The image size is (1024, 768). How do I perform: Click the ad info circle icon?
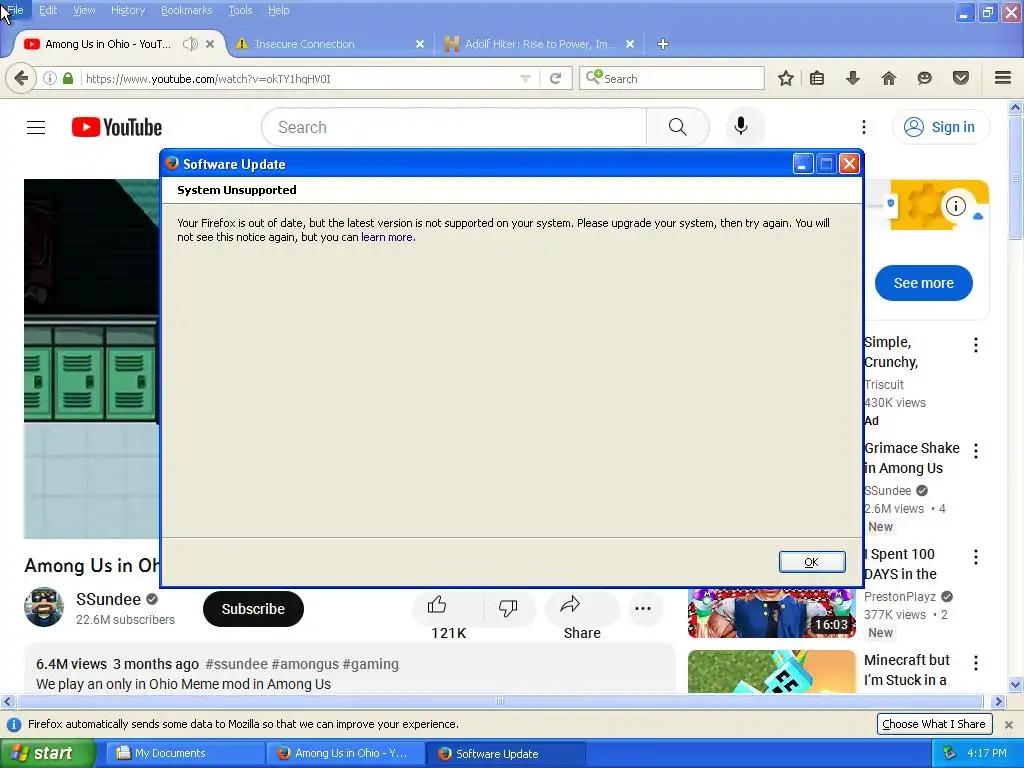coord(955,206)
